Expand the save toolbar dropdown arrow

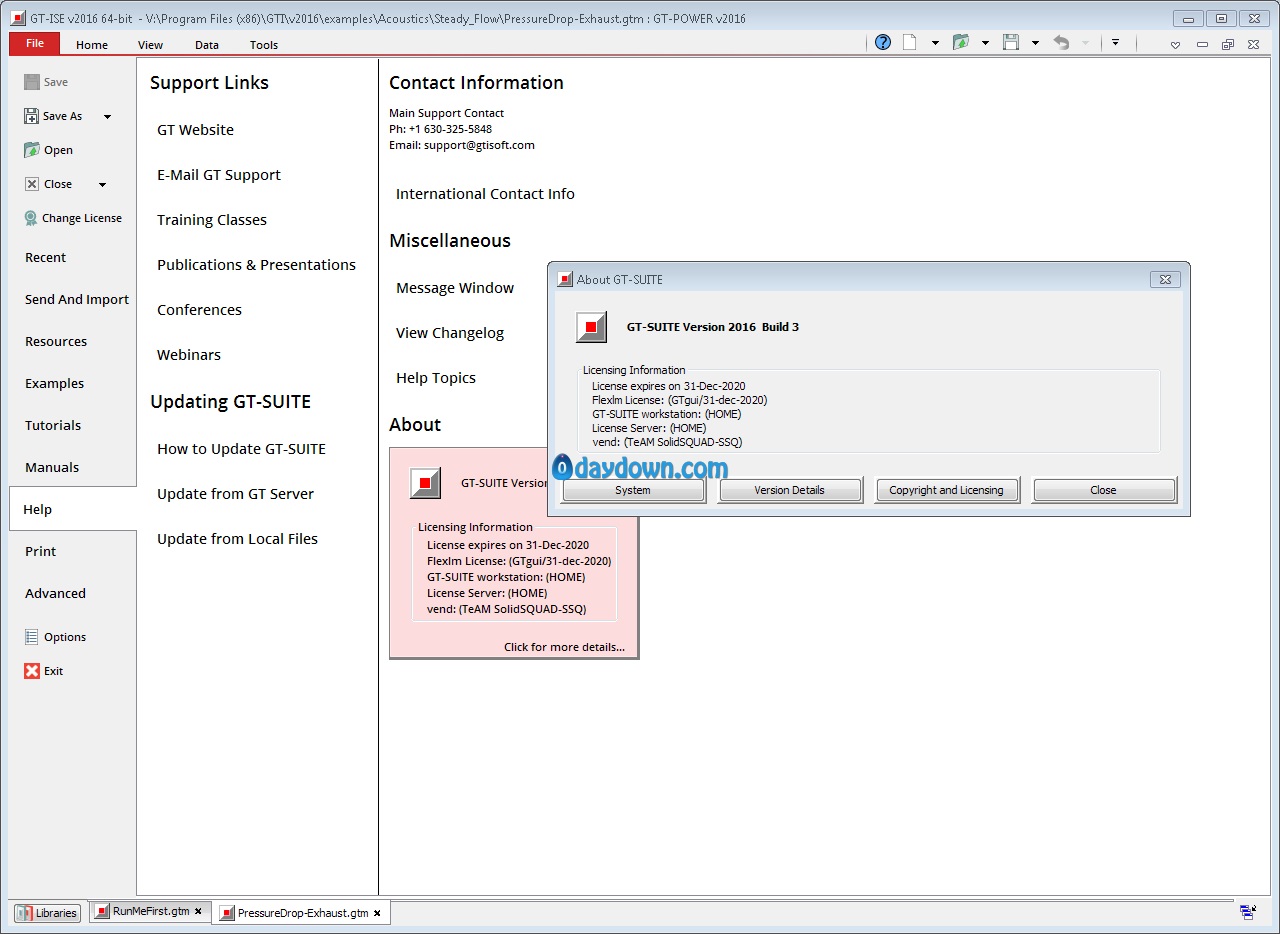point(1035,43)
